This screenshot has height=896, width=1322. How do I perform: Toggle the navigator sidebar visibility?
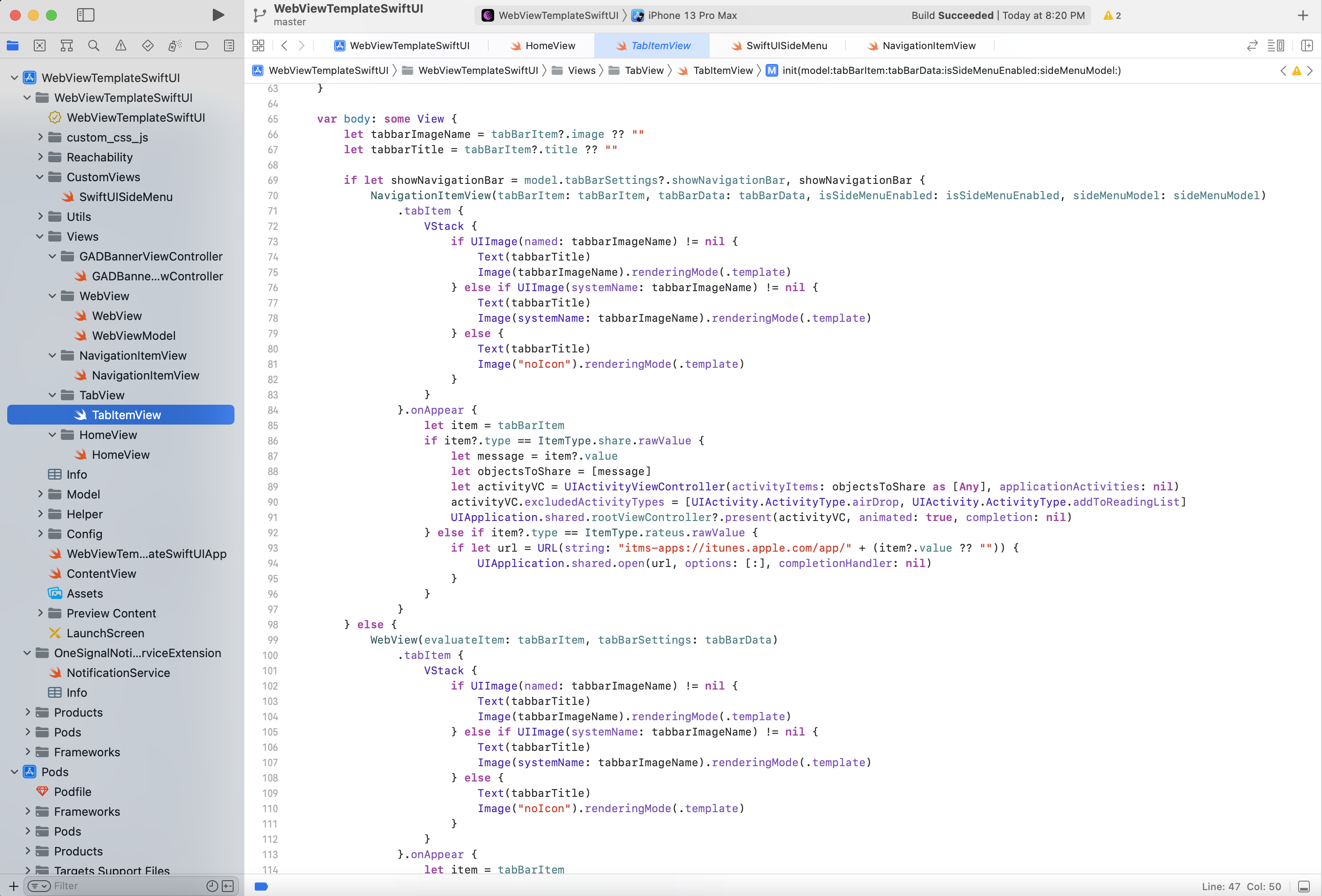tap(85, 15)
